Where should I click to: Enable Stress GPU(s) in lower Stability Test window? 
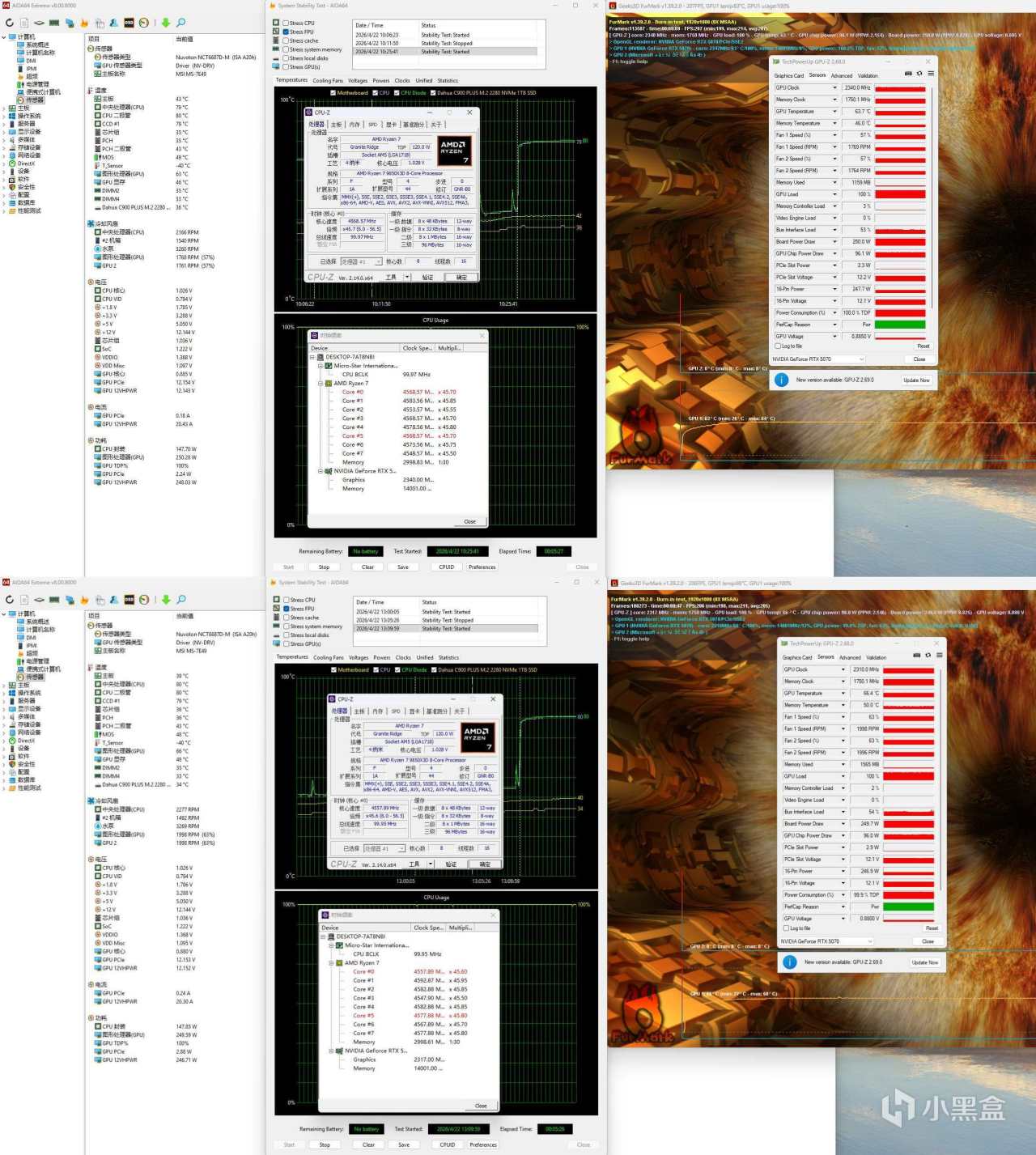(x=286, y=644)
